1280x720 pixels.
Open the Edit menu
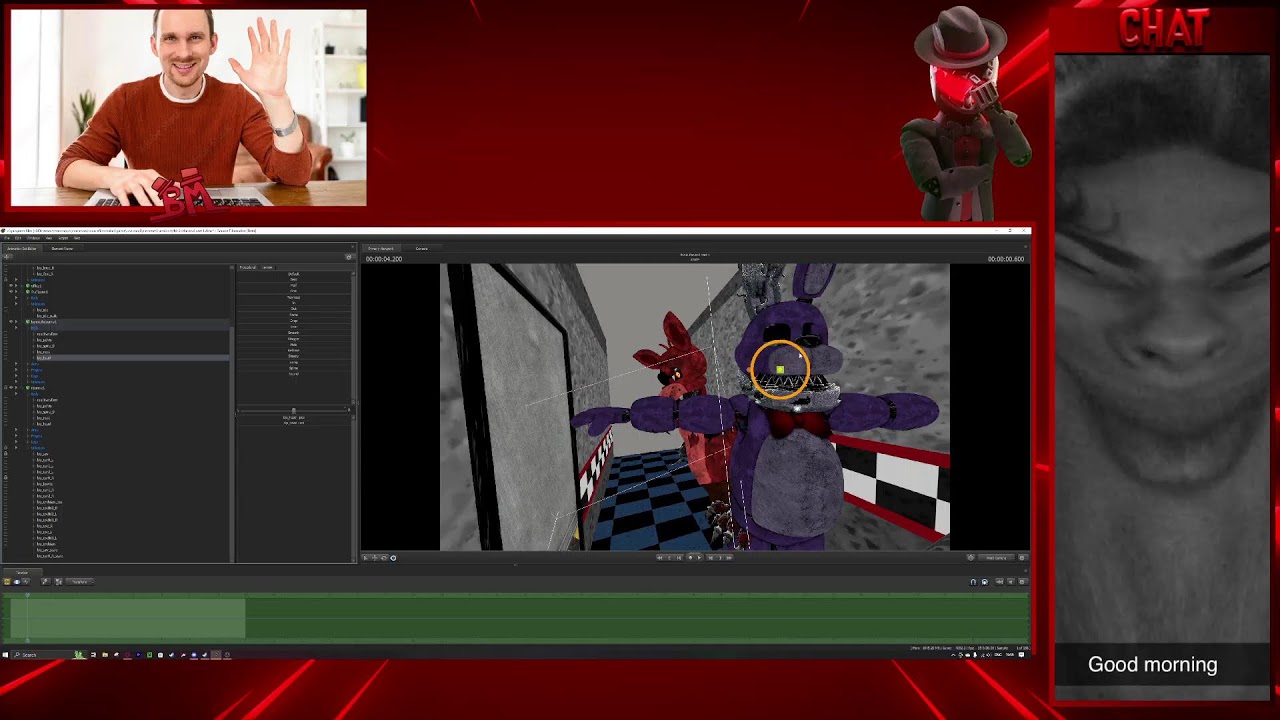[x=18, y=238]
